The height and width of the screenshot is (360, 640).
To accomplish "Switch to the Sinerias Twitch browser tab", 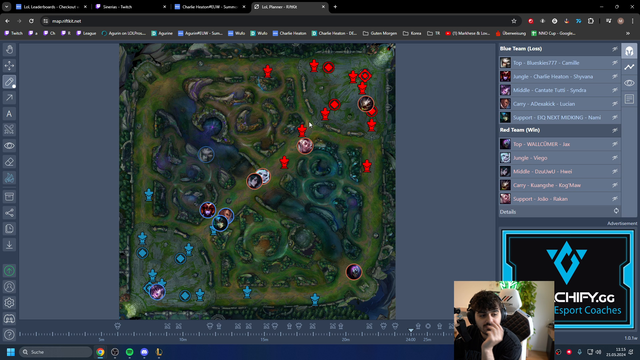I will (x=131, y=7).
